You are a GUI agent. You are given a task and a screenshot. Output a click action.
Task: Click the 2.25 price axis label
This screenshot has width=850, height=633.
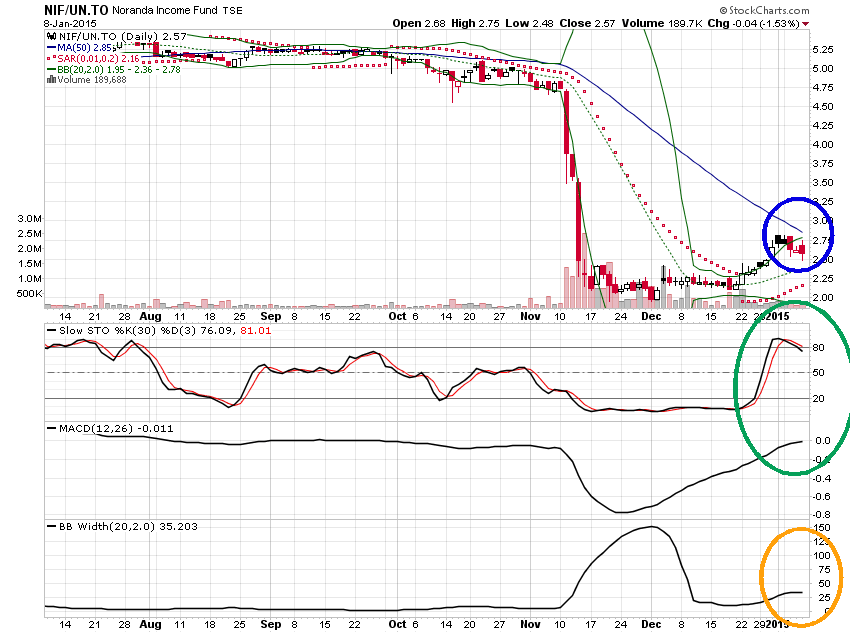823,278
